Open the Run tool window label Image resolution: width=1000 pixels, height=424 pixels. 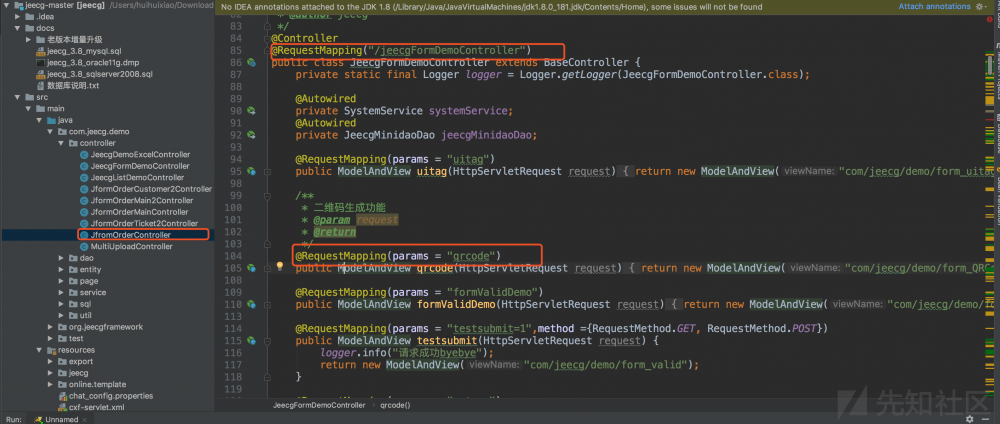[x=11, y=420]
